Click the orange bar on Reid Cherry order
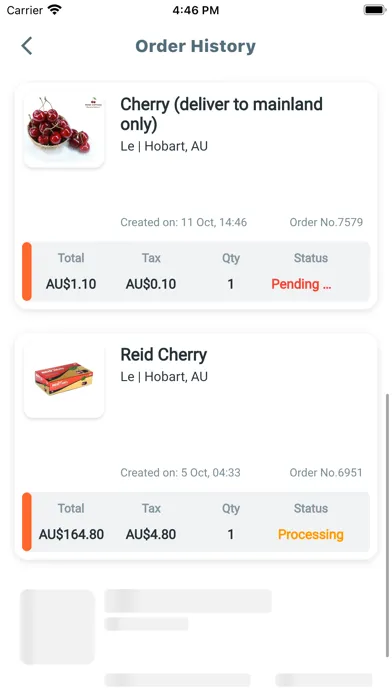 click(x=27, y=522)
